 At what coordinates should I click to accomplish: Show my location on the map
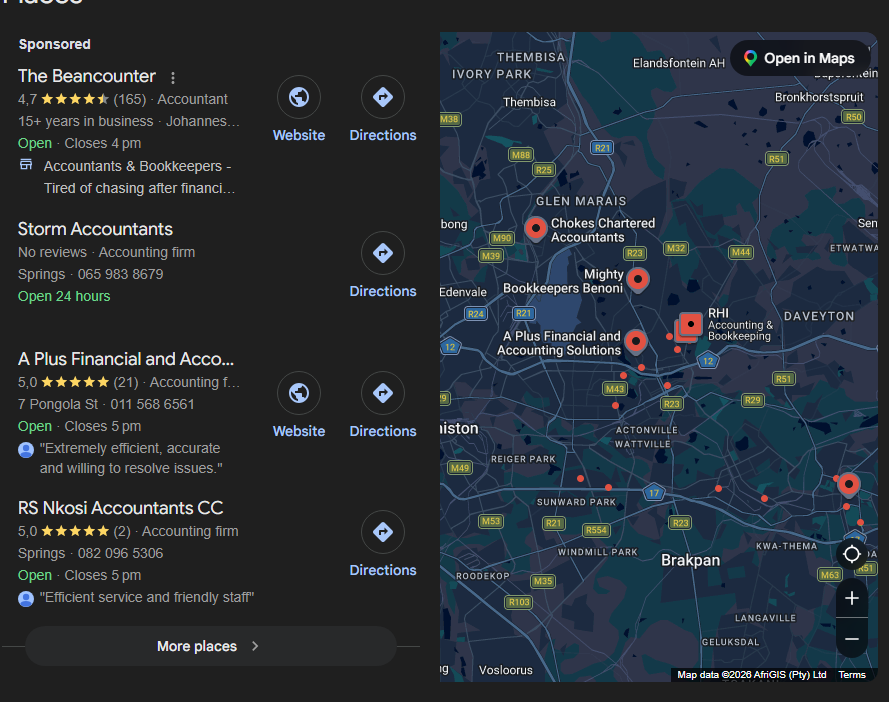point(851,554)
